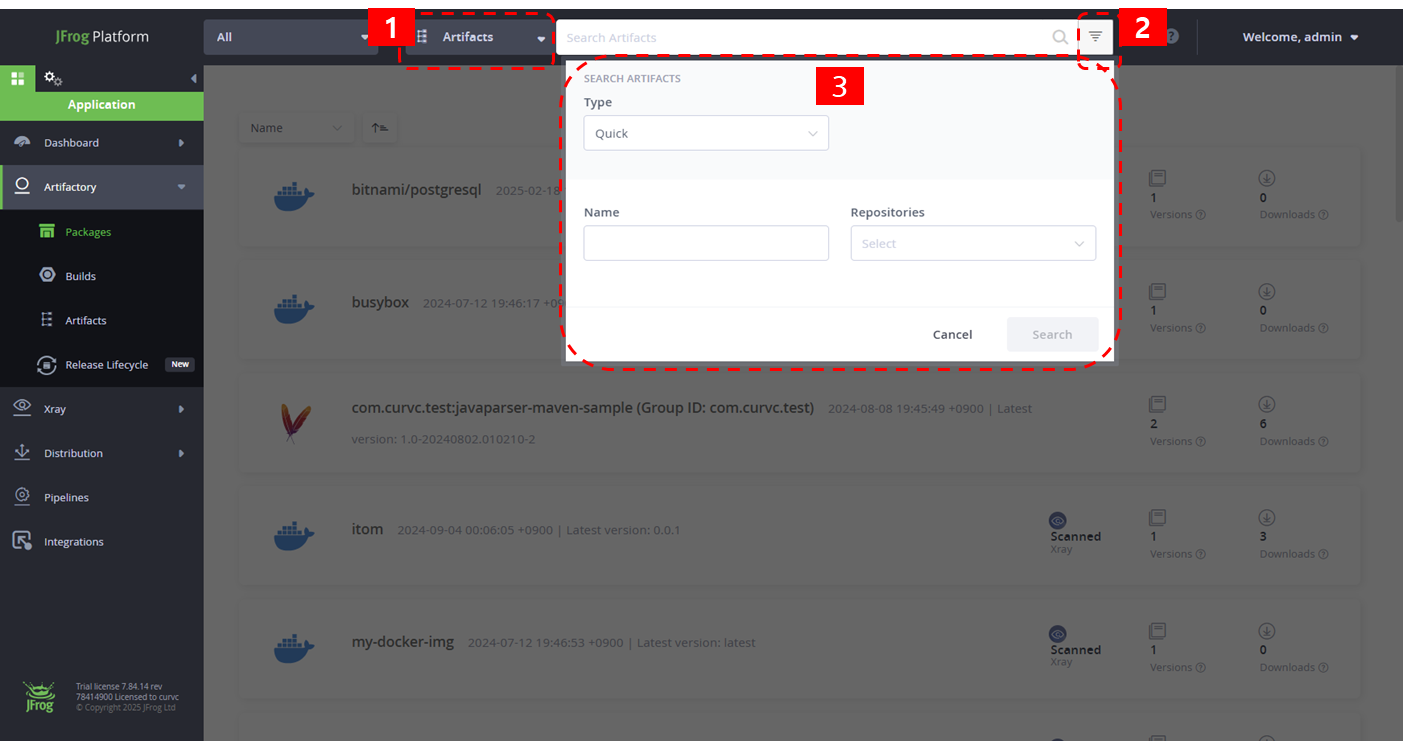Viewport: 1403px width, 741px height.
Task: Click the Integrations icon in sidebar
Action: [x=22, y=541]
